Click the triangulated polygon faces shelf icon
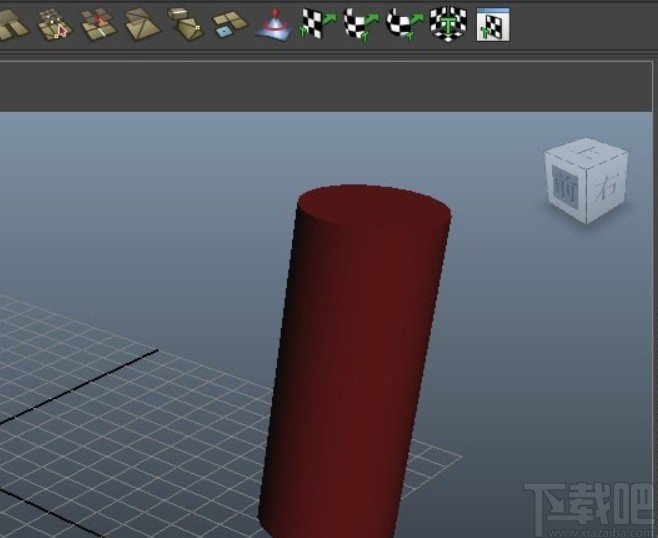 click(142, 24)
